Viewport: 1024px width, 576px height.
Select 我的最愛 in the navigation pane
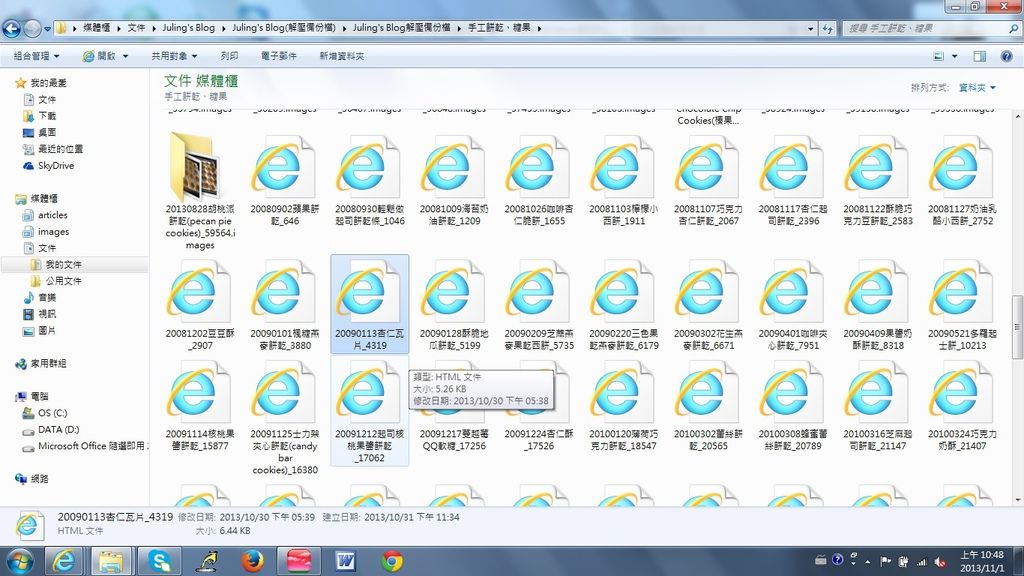point(48,83)
